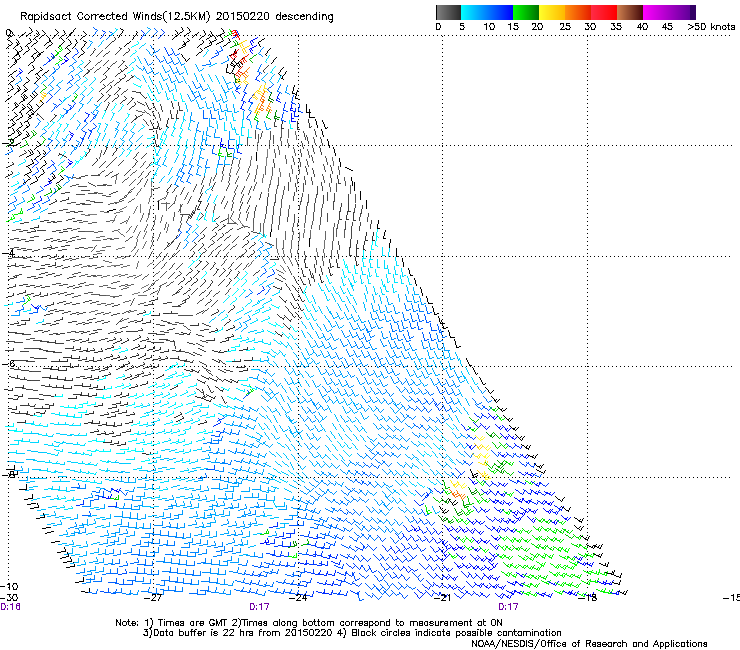Image resolution: width=740 pixels, height=650 pixels.
Task: Click the legend label '10'
Action: pos(489,27)
